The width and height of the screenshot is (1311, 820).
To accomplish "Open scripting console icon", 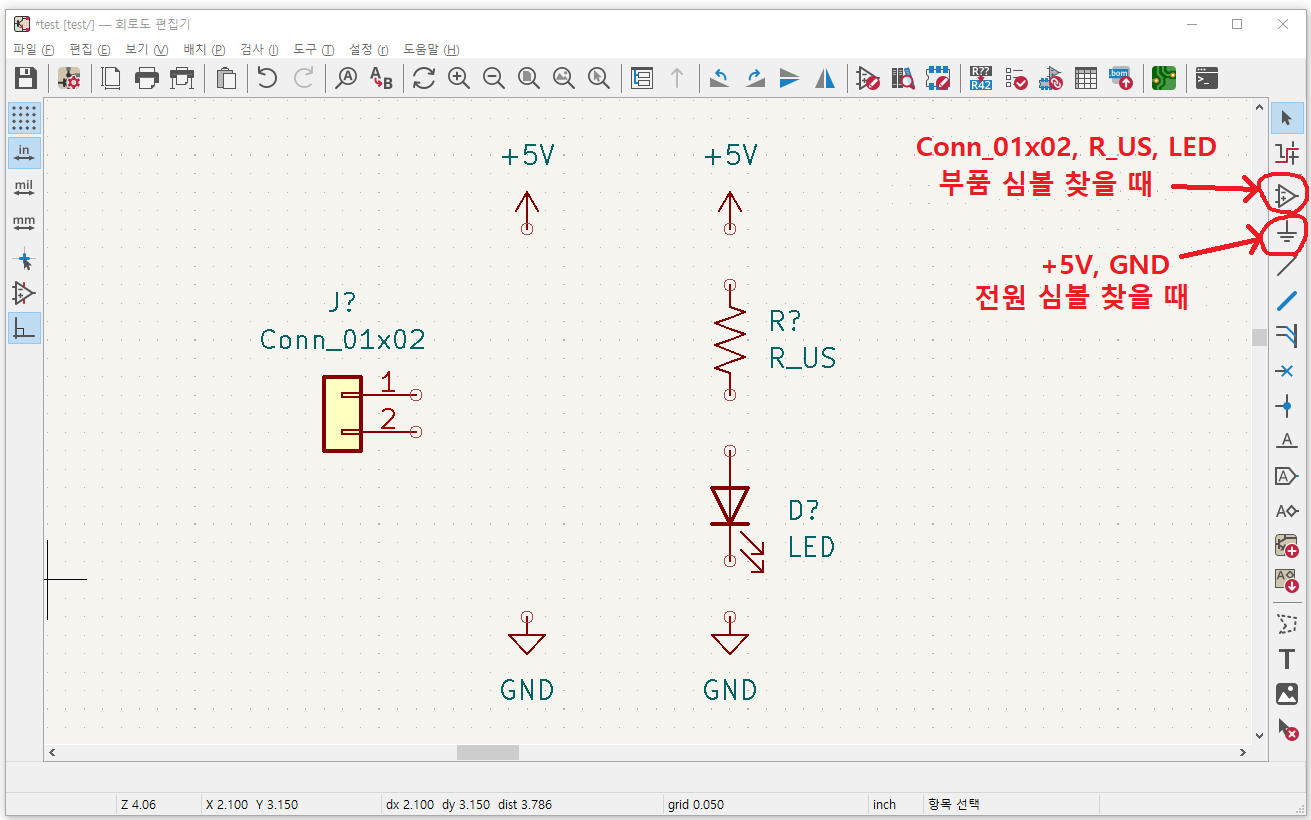I will (x=1207, y=78).
